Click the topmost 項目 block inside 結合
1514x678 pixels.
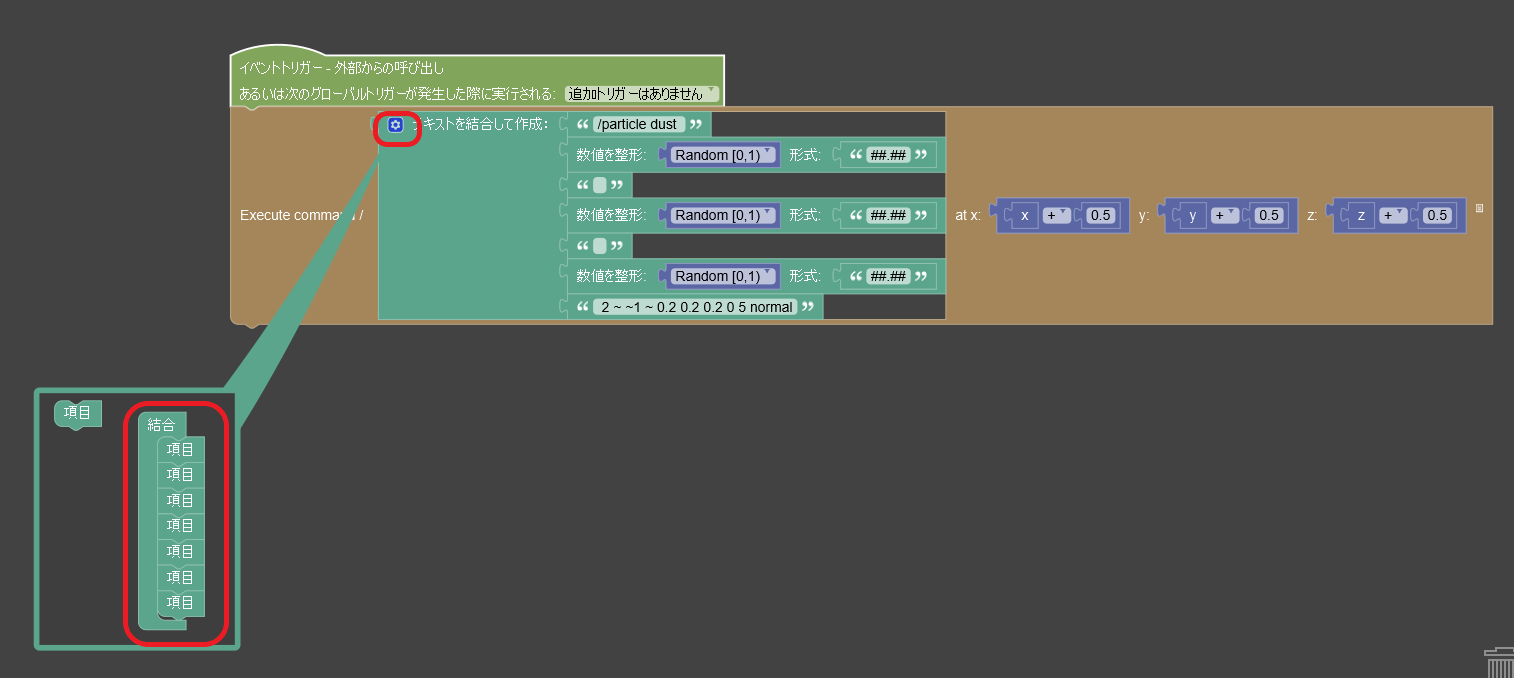(x=181, y=448)
